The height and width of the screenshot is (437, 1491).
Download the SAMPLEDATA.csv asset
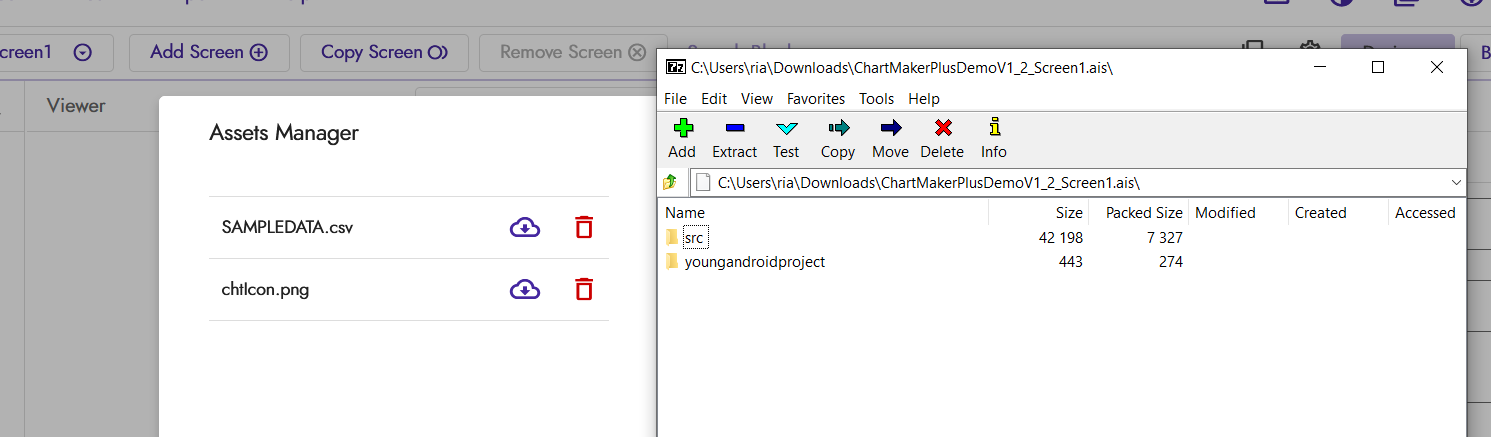coord(525,228)
